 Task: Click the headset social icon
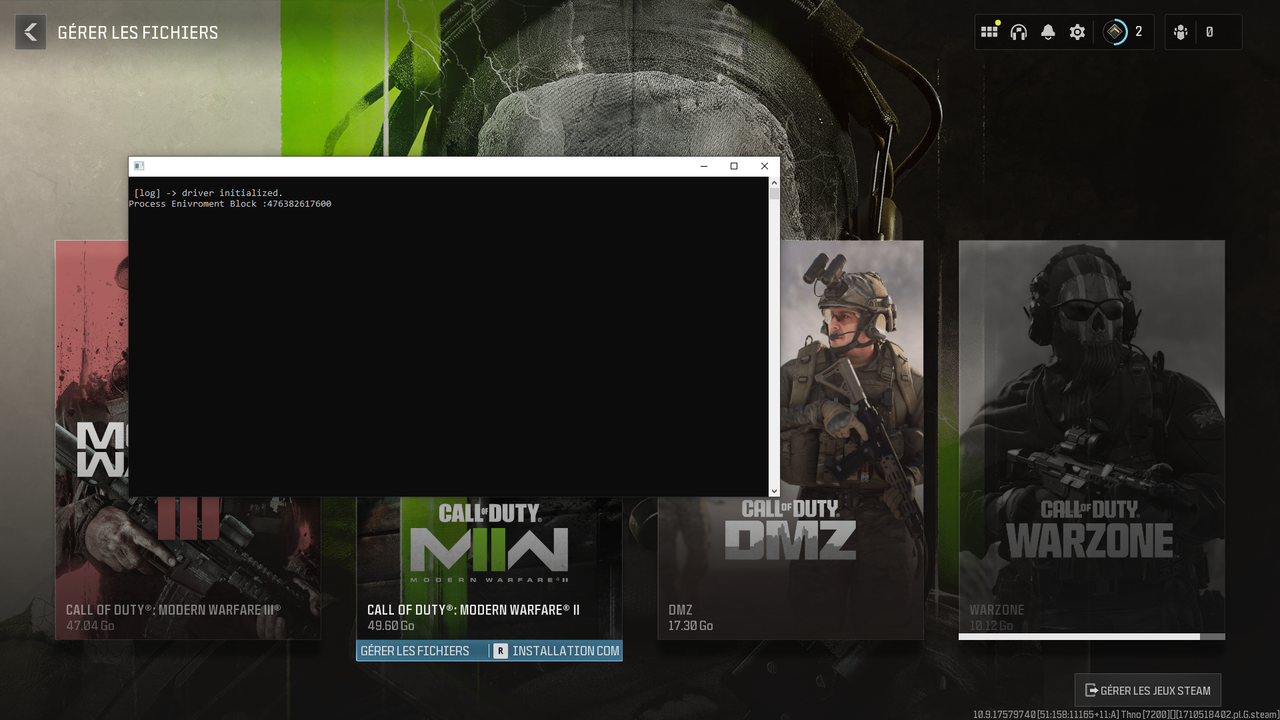(x=1018, y=32)
